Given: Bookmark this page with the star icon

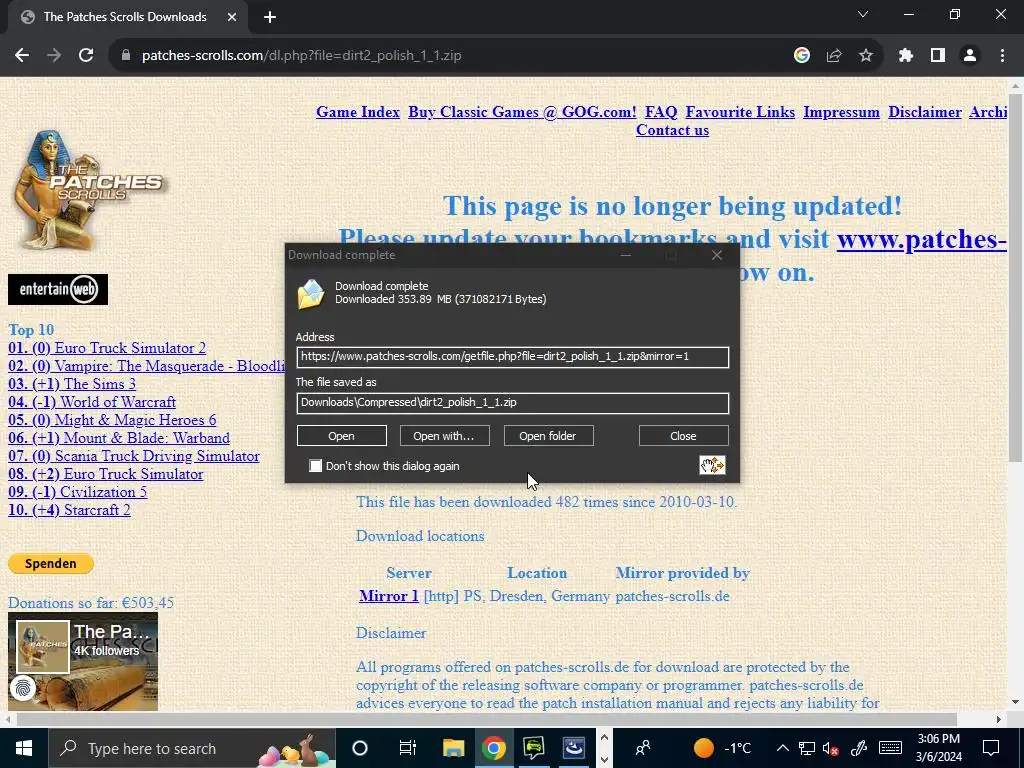Looking at the screenshot, I should pos(866,56).
